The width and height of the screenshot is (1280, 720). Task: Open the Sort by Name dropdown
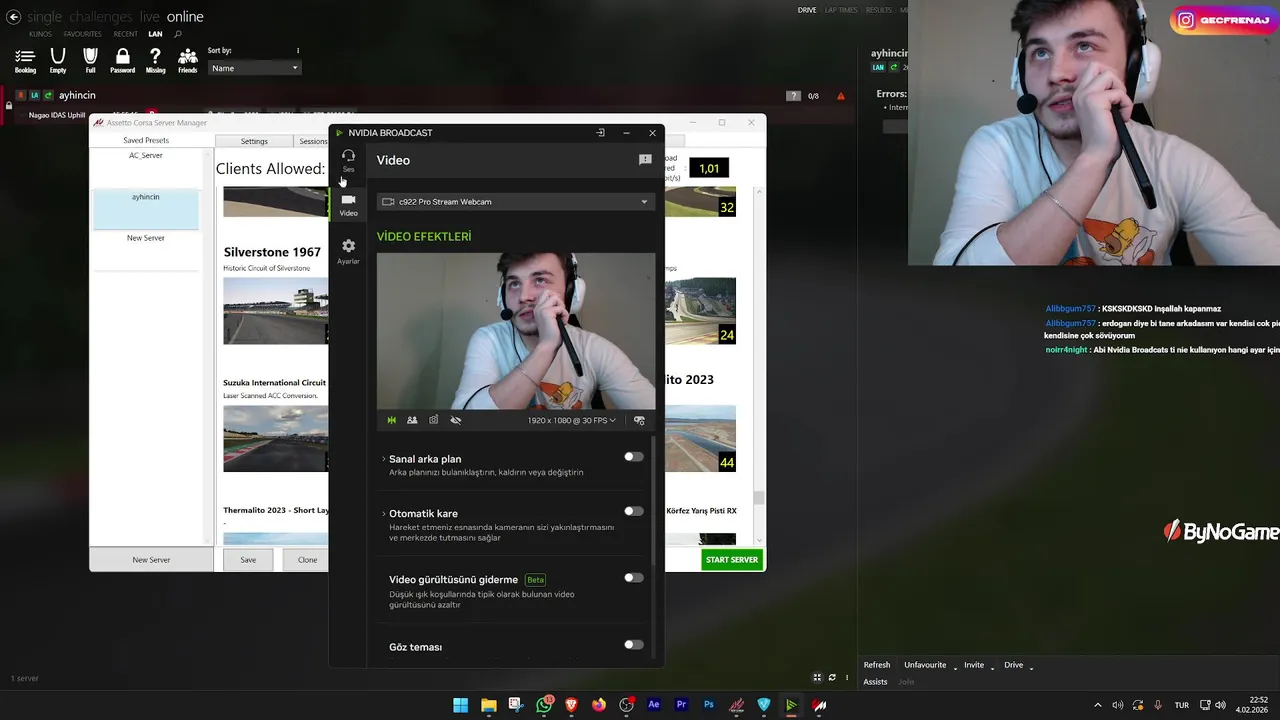(x=254, y=68)
